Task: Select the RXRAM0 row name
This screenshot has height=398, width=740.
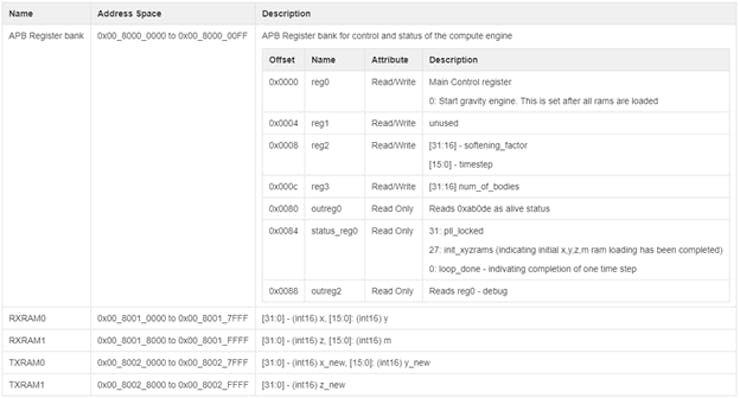Action: pyautogui.click(x=27, y=318)
